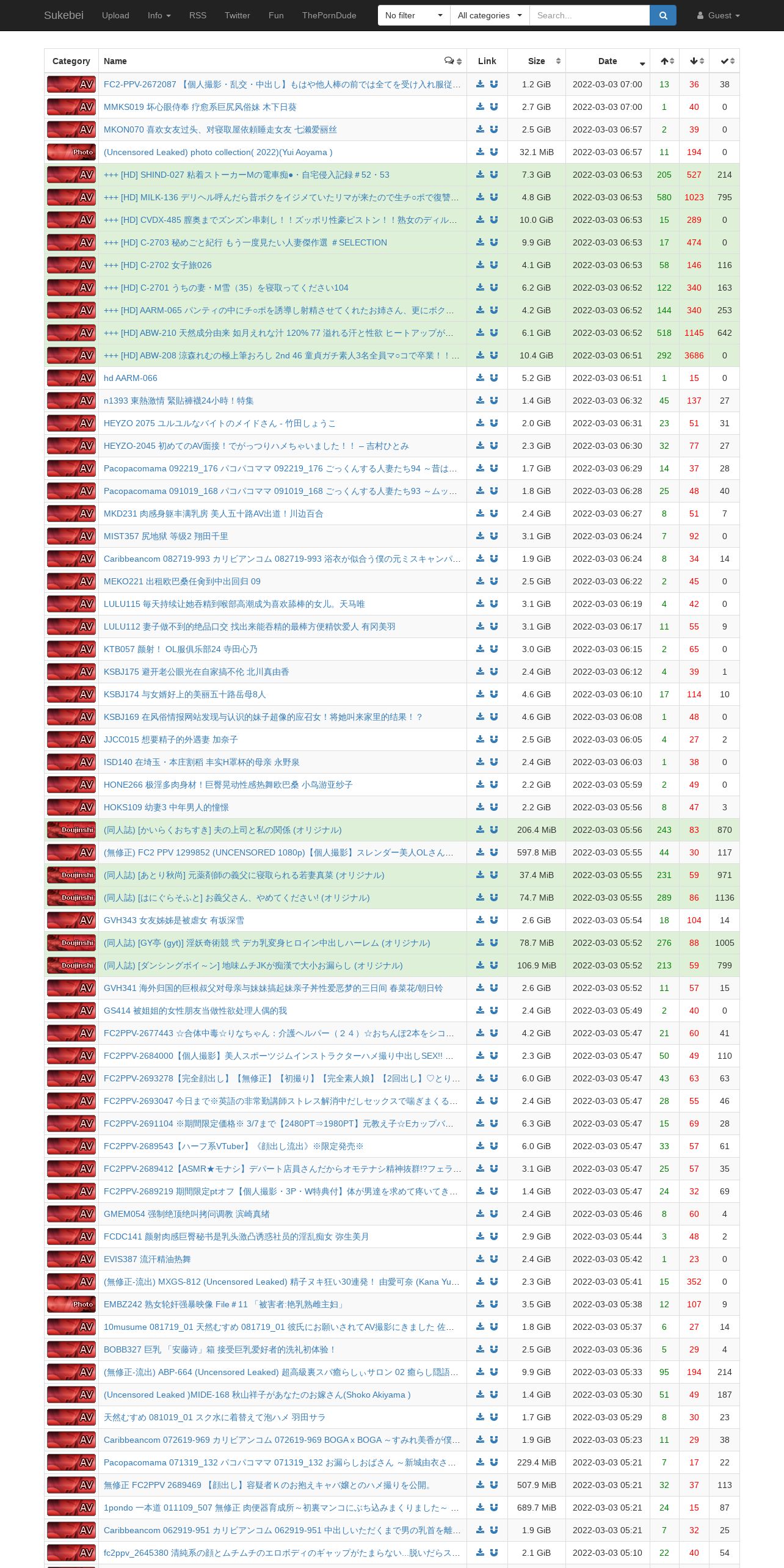784x1568 pixels.
Task: Sort table by Size column
Action: point(537,61)
